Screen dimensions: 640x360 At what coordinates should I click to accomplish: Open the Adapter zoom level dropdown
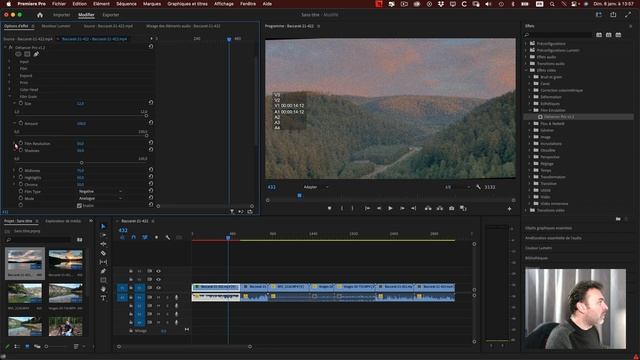tap(316, 187)
